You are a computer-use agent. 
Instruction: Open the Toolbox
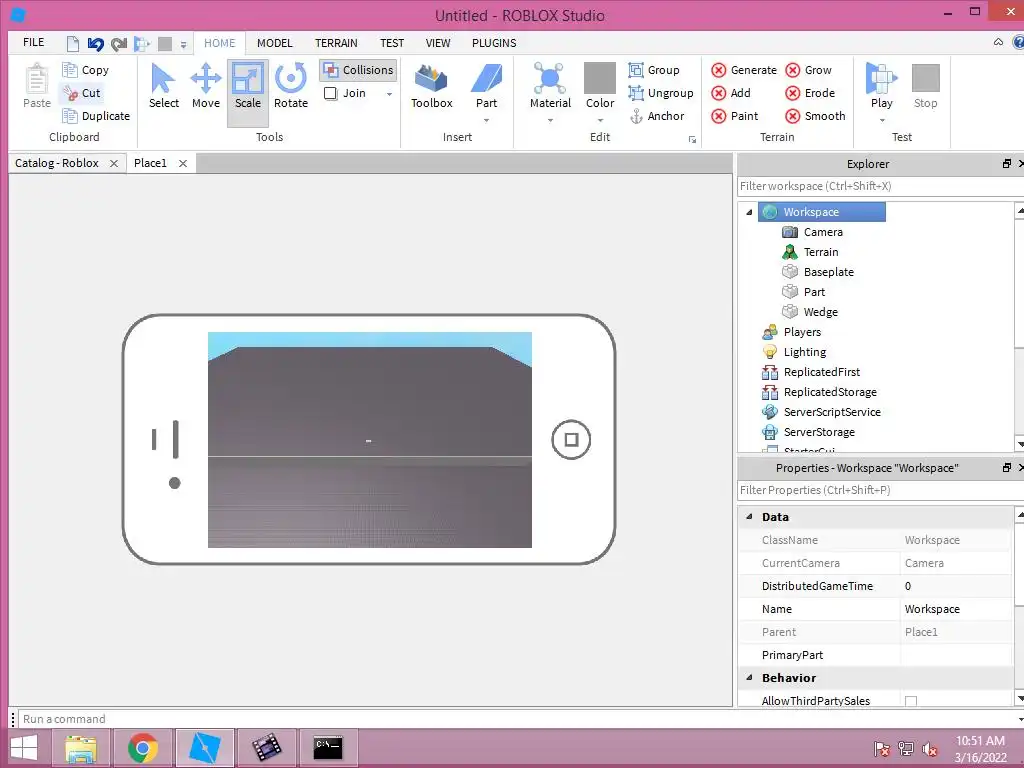(x=432, y=86)
